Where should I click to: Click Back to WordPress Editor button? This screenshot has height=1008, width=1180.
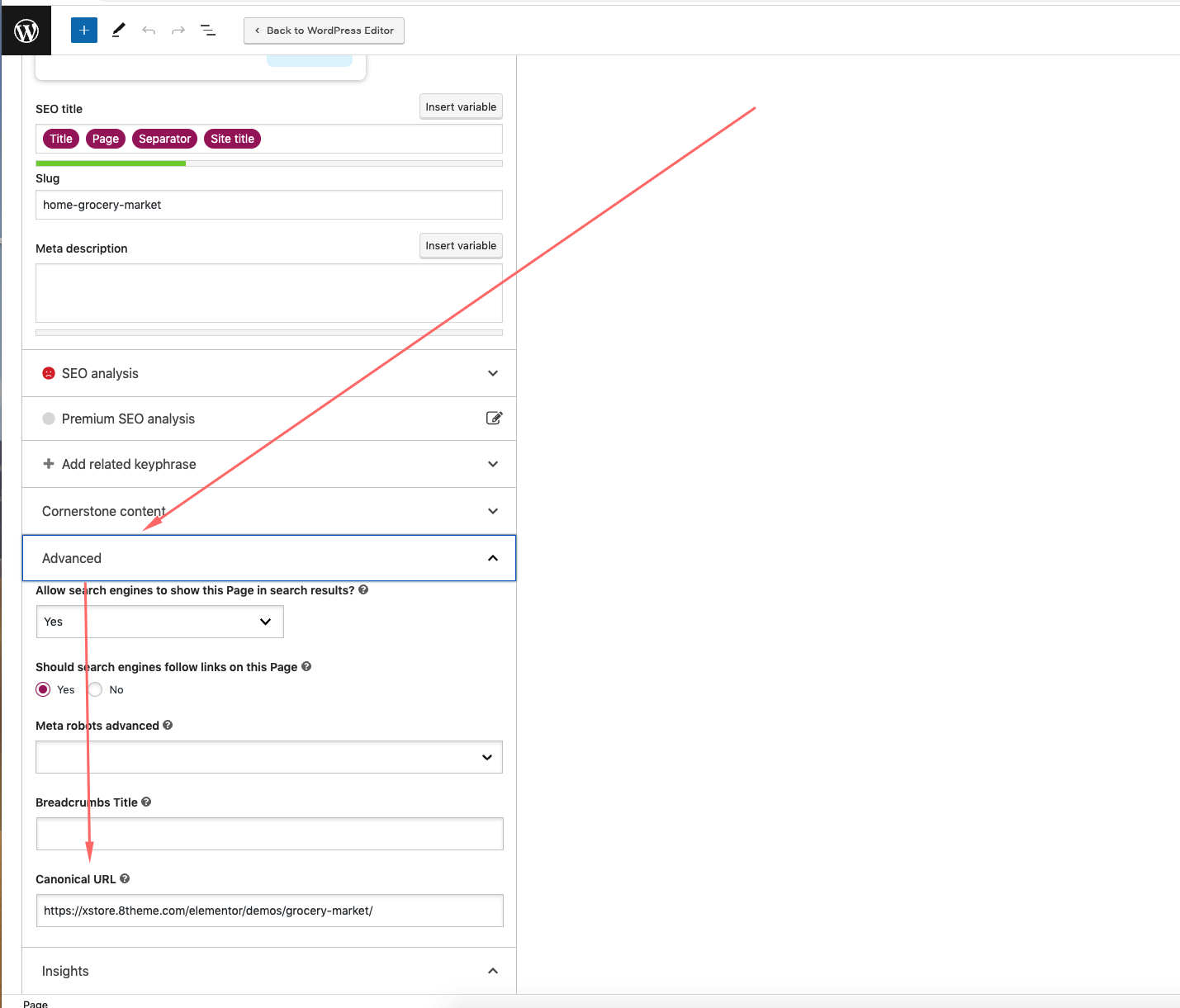point(324,31)
